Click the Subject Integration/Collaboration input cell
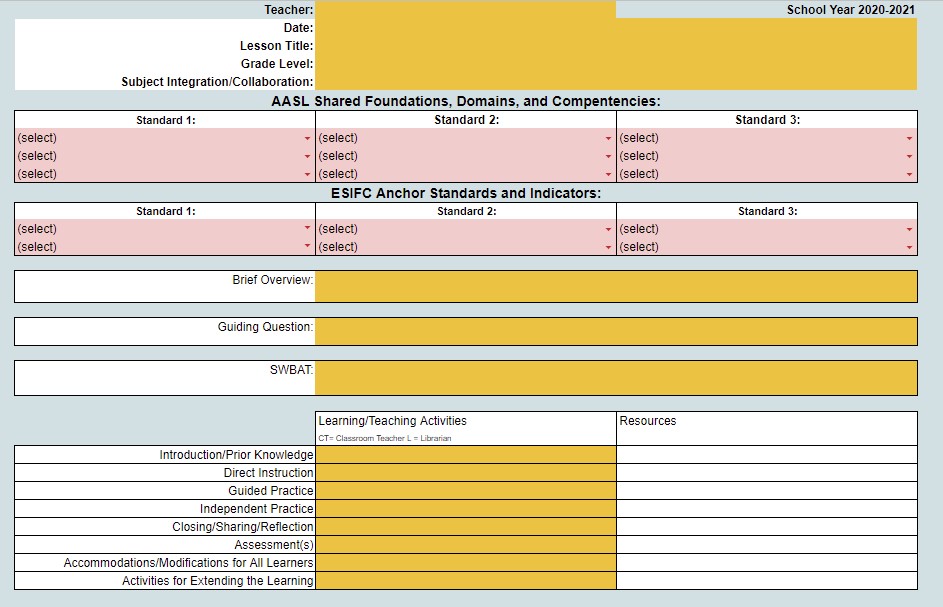 (x=615, y=82)
